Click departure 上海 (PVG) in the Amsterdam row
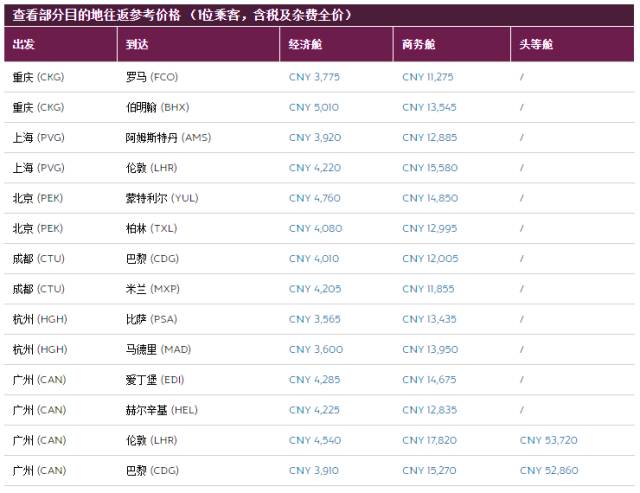Image resolution: width=640 pixels, height=493 pixels. pyautogui.click(x=38, y=138)
